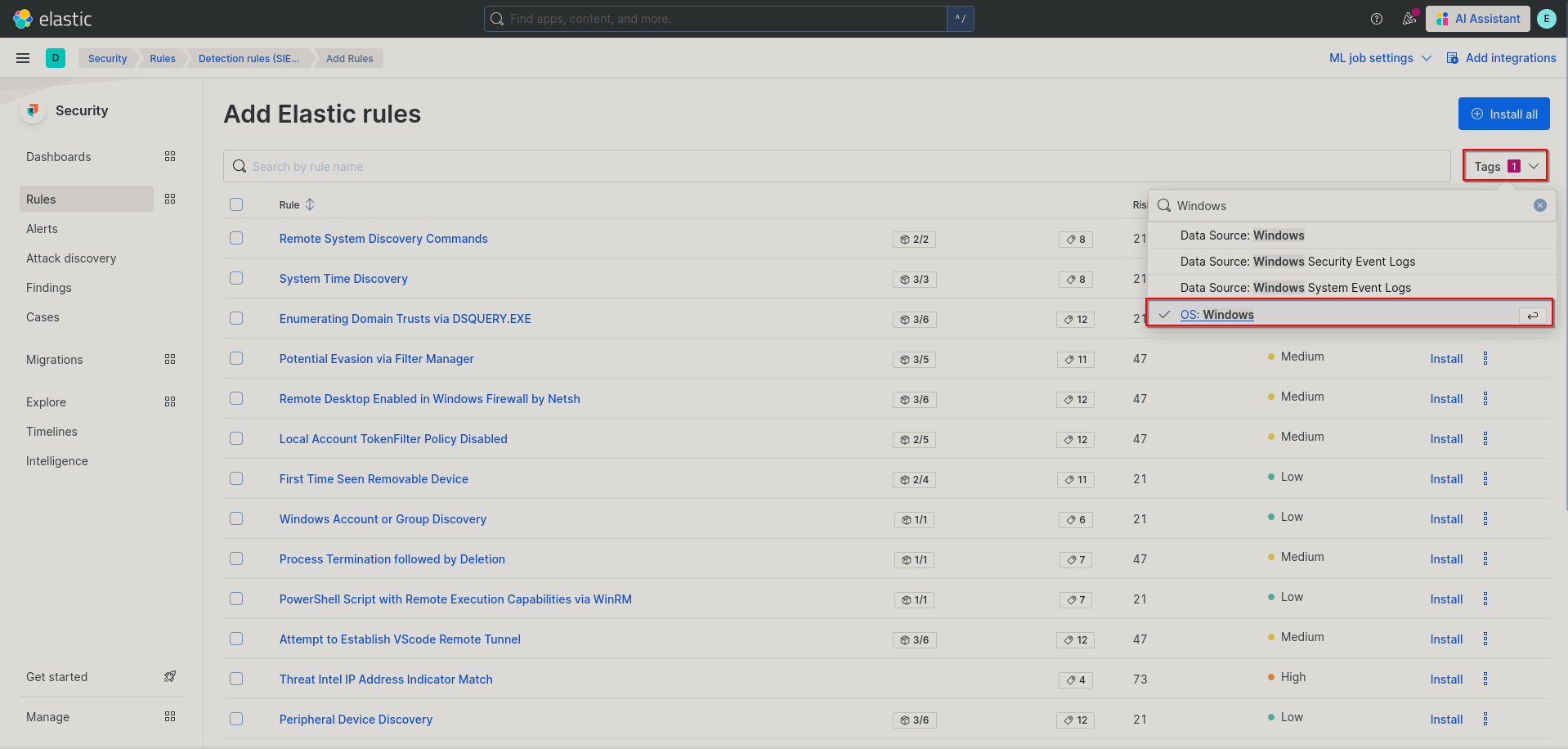Toggle the hamburger navigation menu
1568x749 pixels.
23,58
